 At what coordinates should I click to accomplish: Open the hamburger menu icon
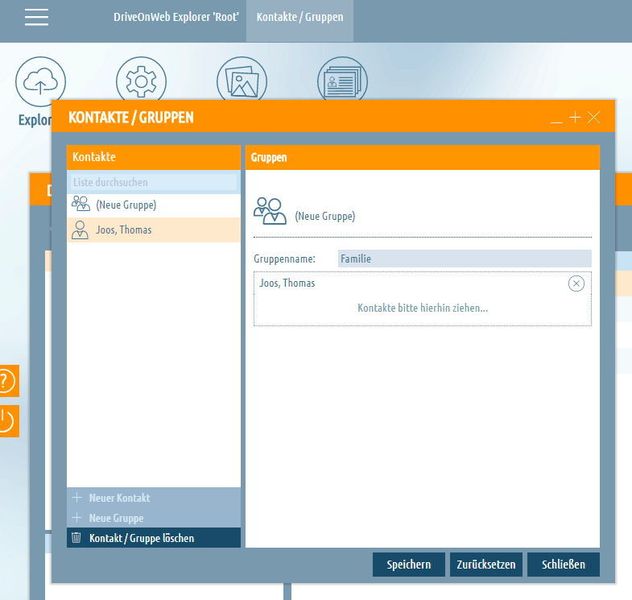36,17
